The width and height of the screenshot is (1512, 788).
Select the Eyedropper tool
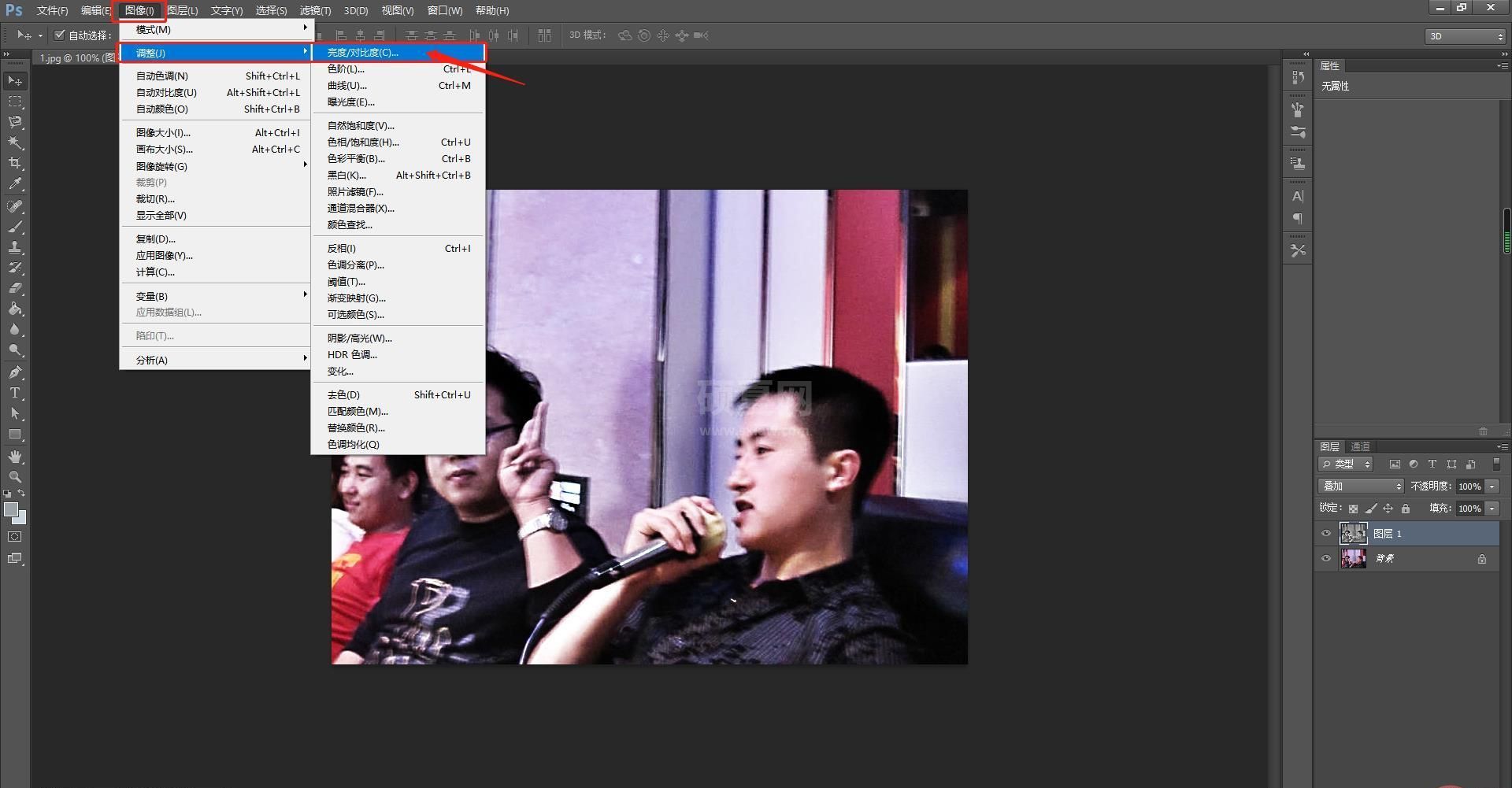tap(15, 184)
